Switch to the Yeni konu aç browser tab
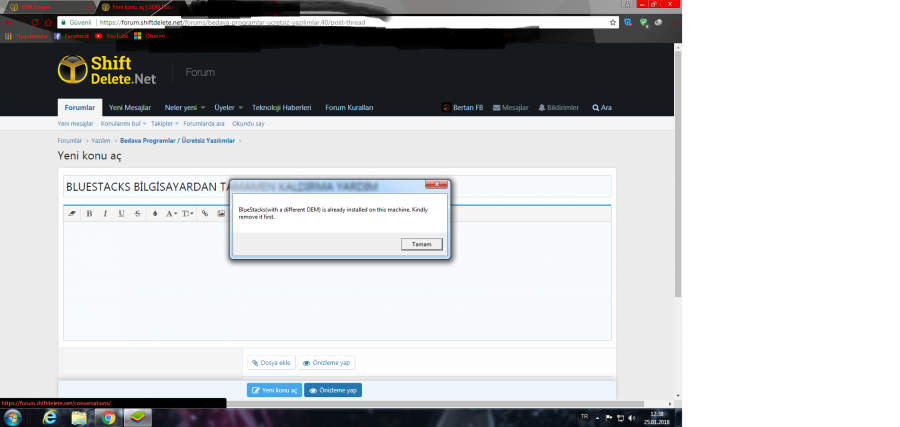Viewport: 900px width, 427px height. point(141,7)
